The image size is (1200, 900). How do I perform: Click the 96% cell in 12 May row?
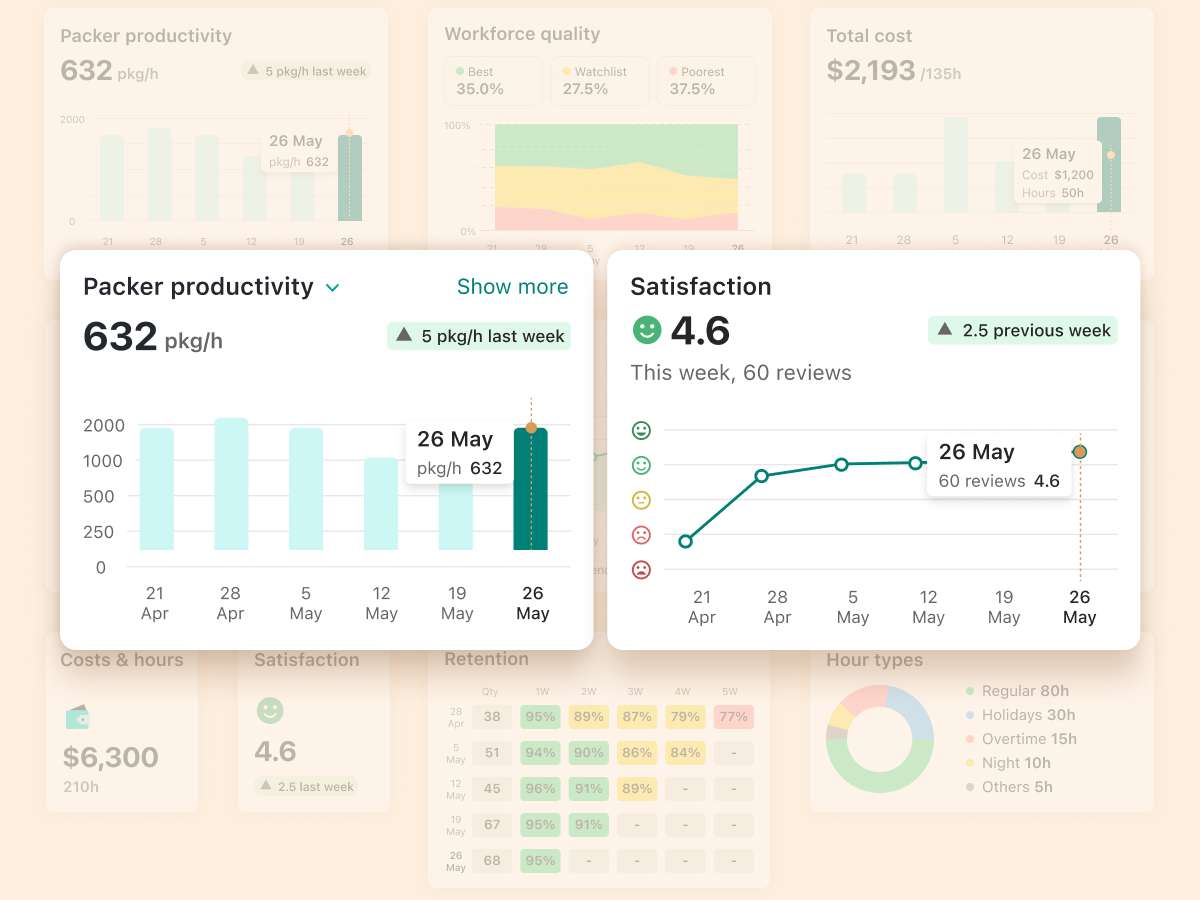540,788
